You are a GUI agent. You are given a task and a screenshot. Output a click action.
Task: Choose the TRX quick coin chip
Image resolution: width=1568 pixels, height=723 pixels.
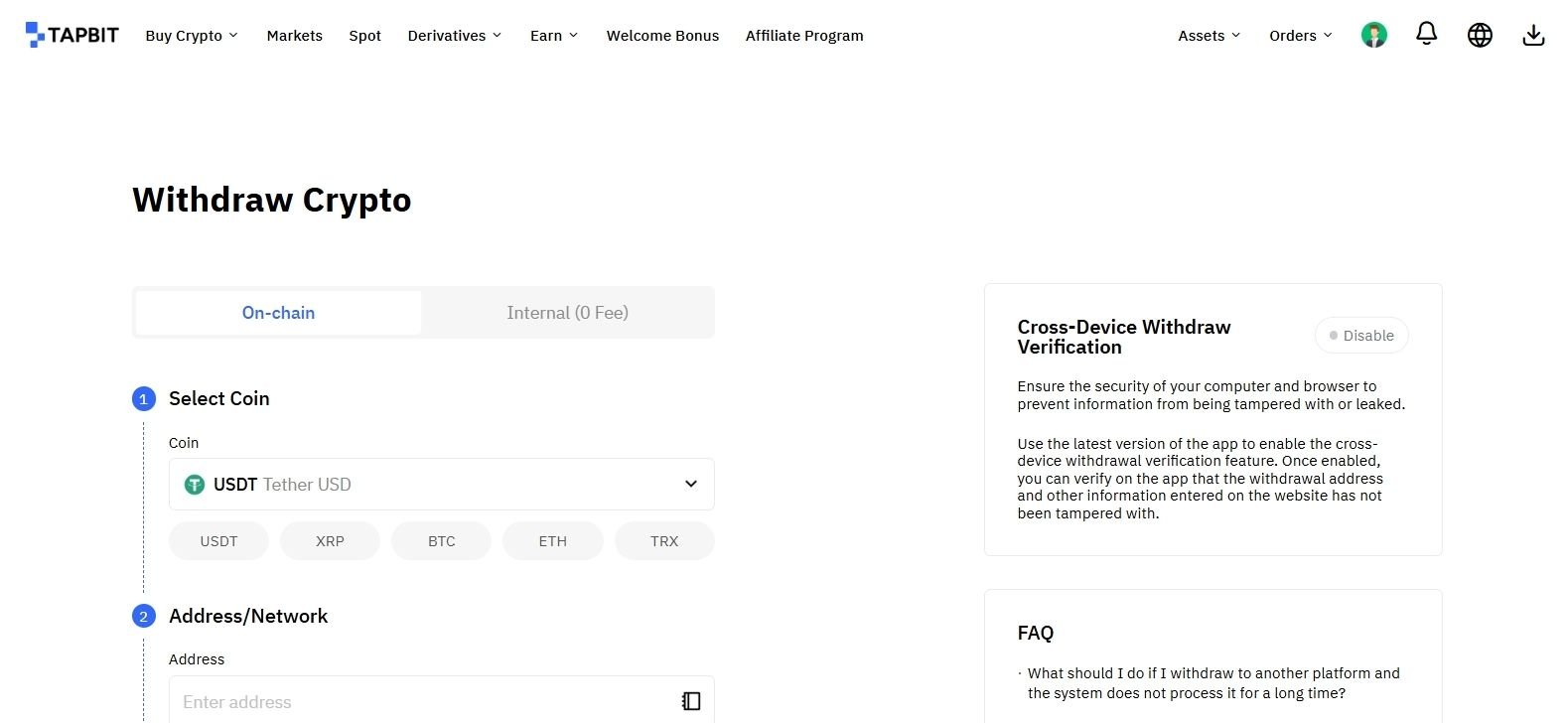tap(664, 541)
